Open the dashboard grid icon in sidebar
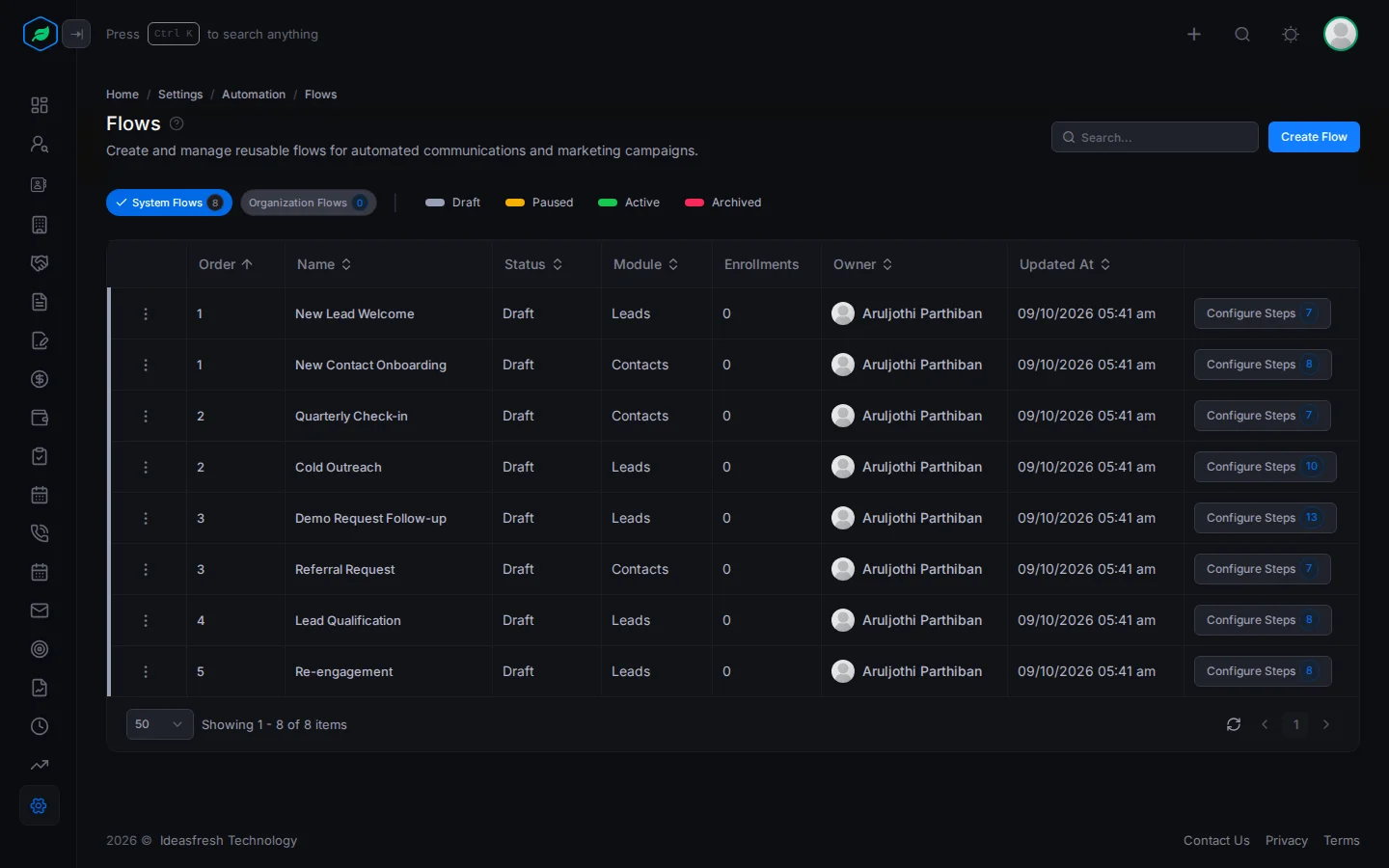 (40, 105)
